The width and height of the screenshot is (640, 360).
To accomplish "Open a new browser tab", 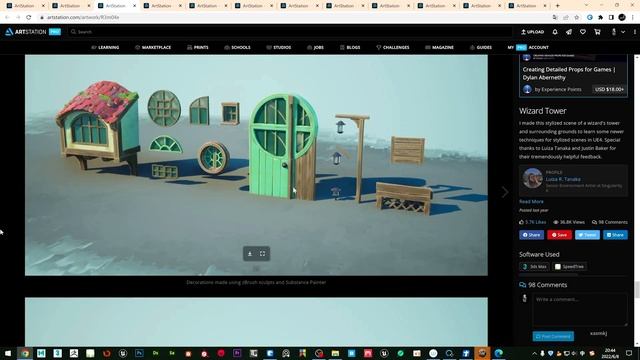I will 558,6.
